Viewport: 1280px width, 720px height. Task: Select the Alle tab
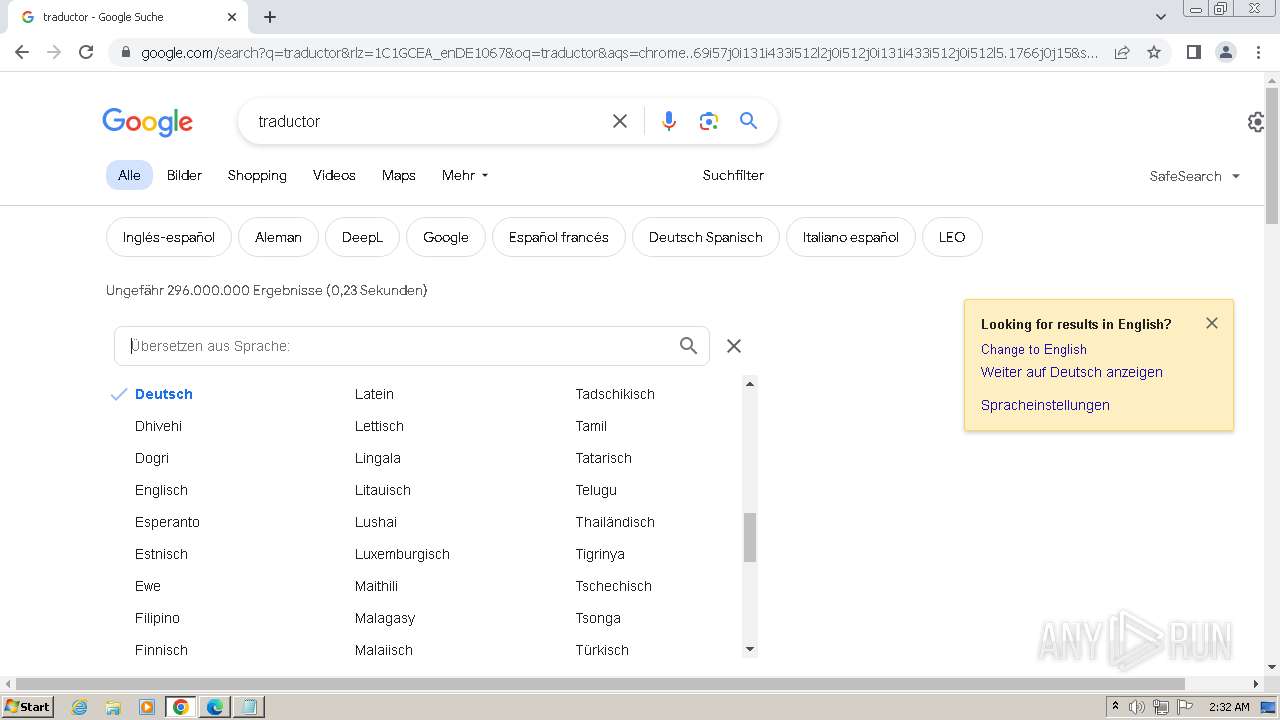pyautogui.click(x=129, y=175)
